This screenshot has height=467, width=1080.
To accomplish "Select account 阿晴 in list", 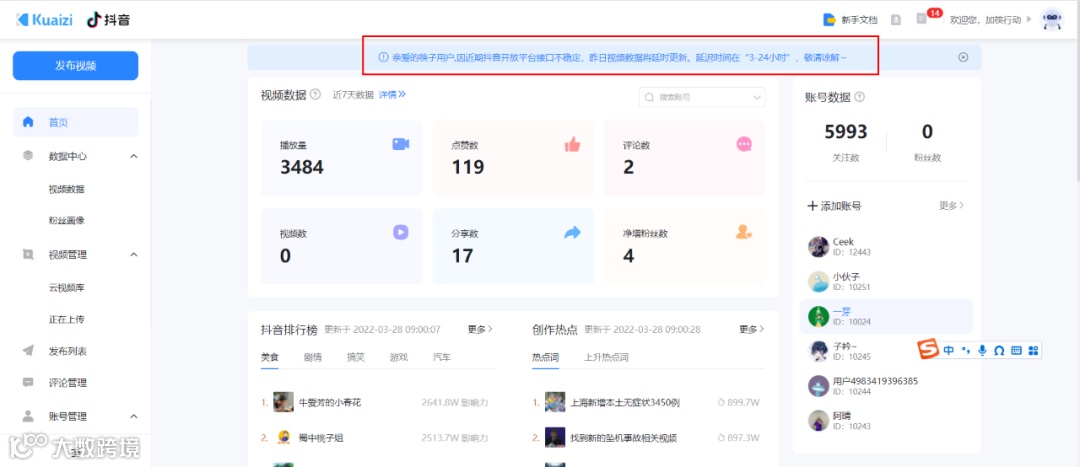I will click(886, 420).
